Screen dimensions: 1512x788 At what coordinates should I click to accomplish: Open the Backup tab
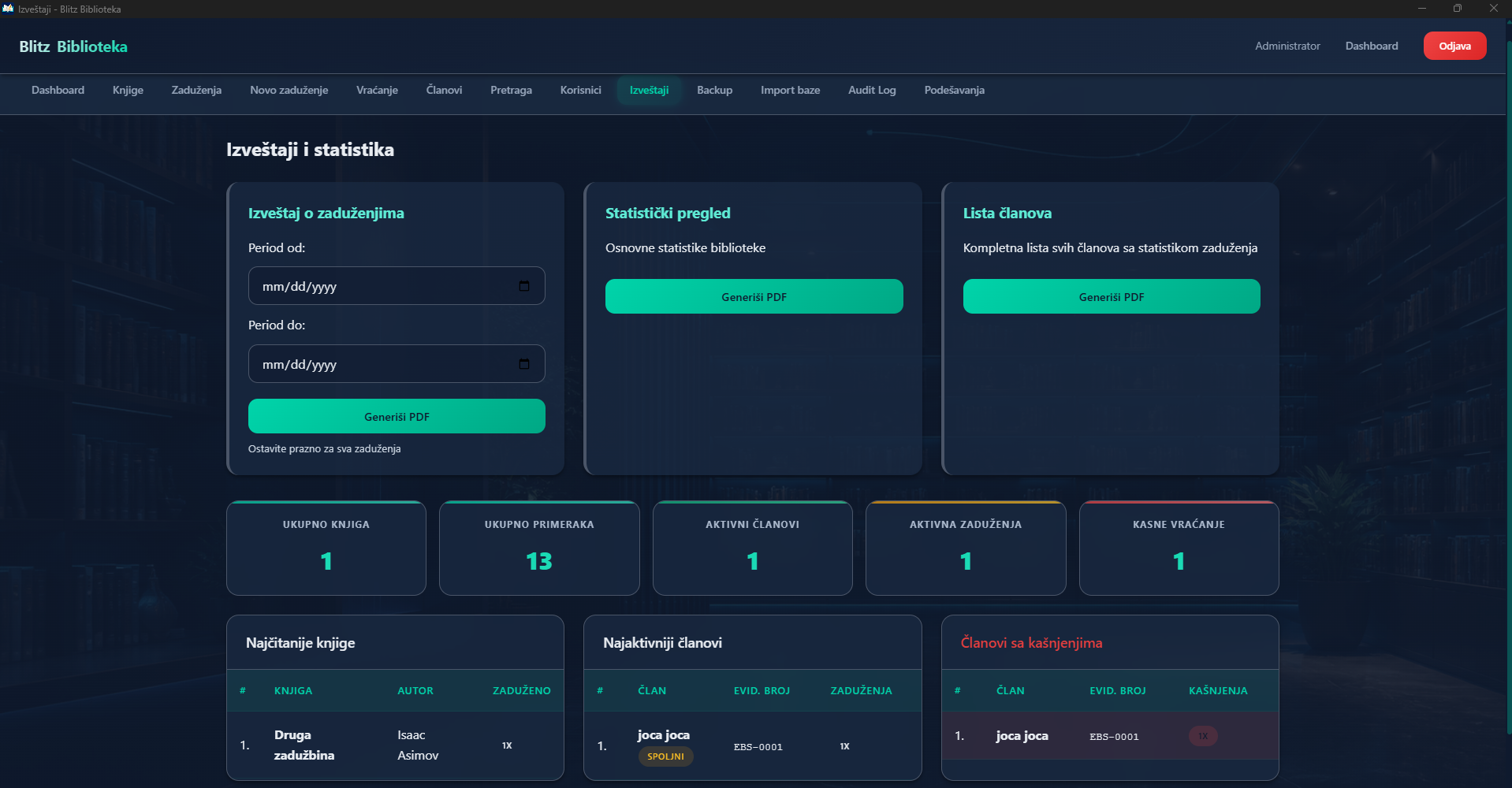[x=714, y=90]
